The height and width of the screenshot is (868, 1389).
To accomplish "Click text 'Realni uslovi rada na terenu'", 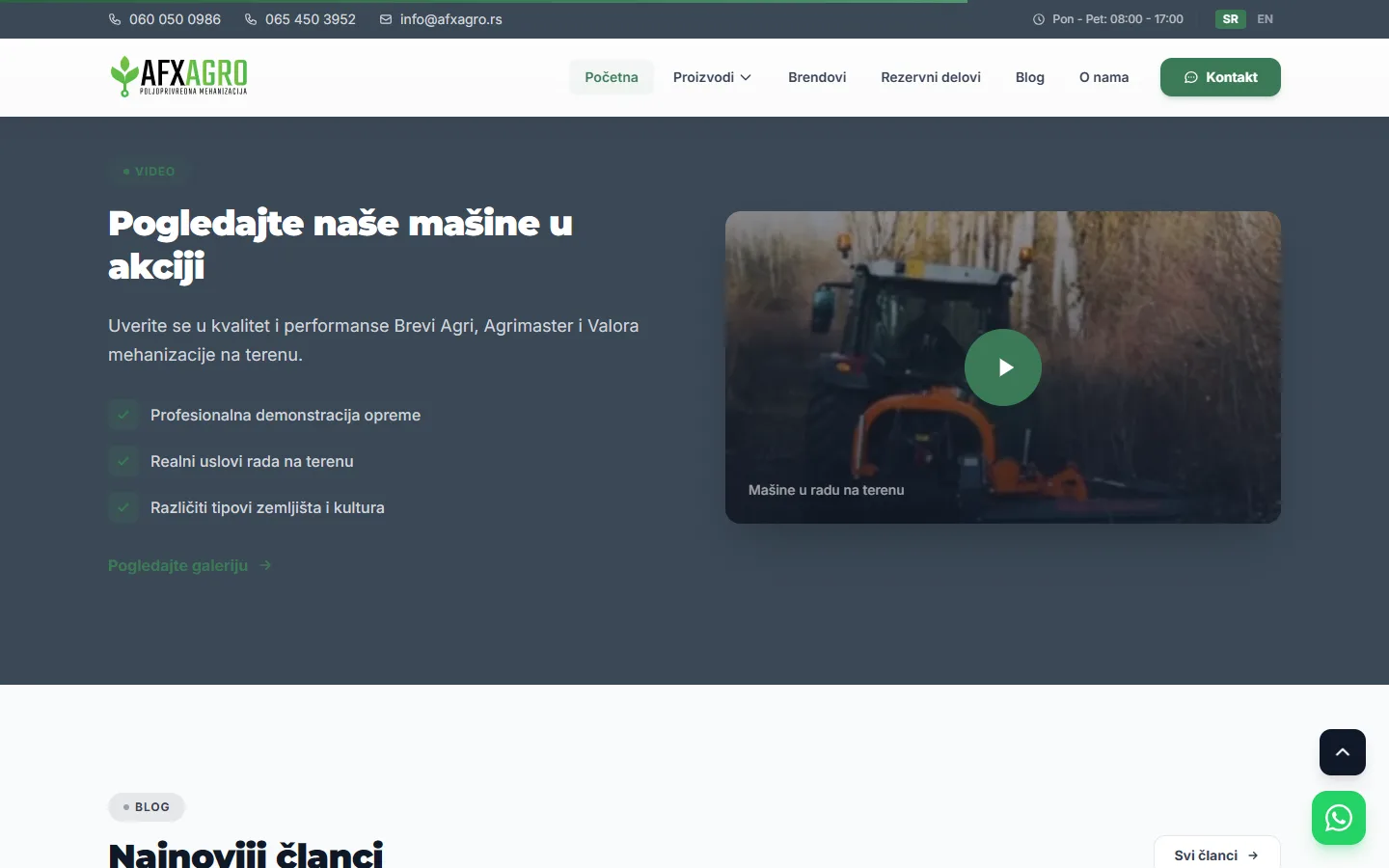I will pos(252,461).
